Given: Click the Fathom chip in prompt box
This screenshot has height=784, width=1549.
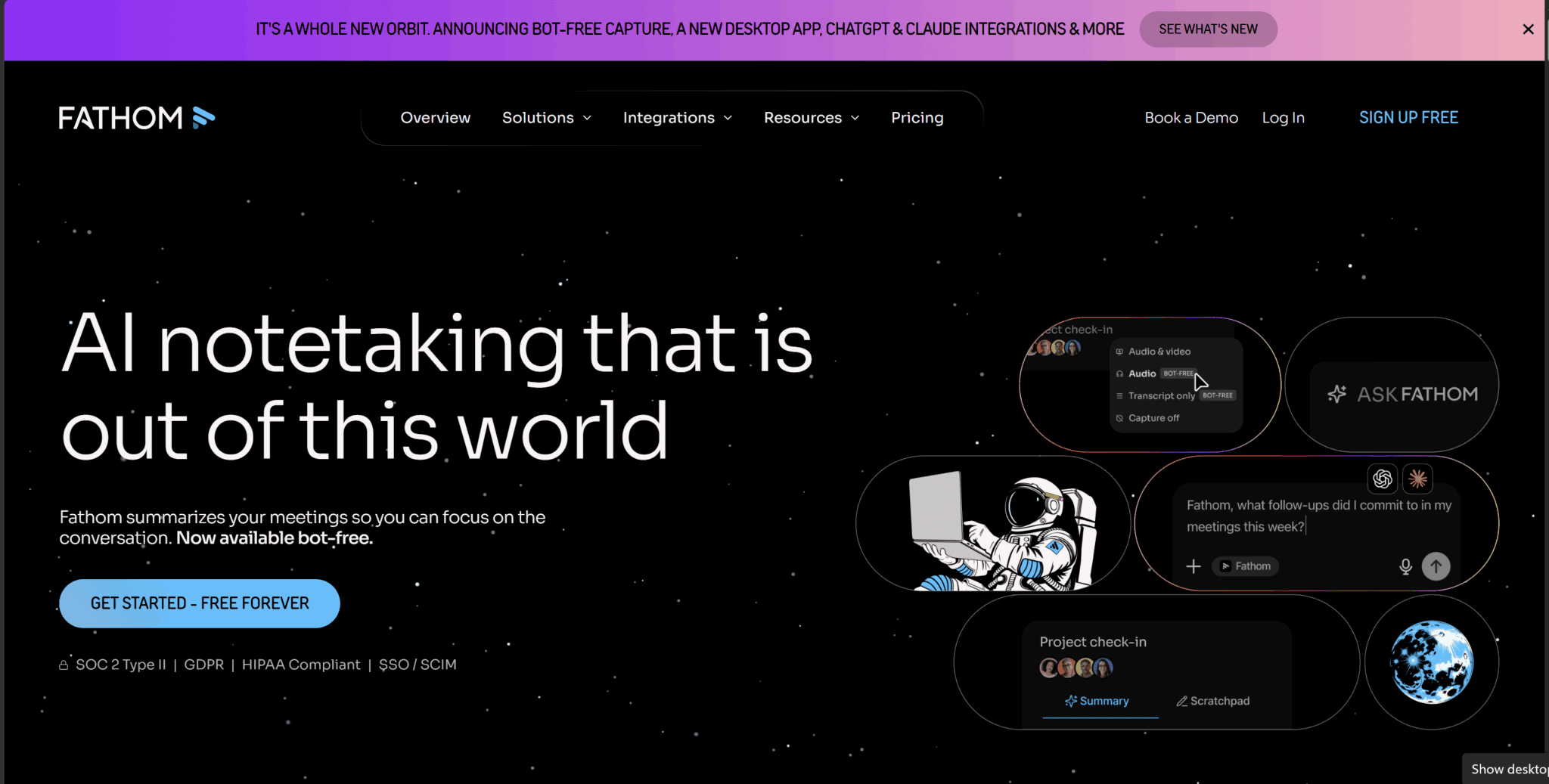Looking at the screenshot, I should (1245, 566).
